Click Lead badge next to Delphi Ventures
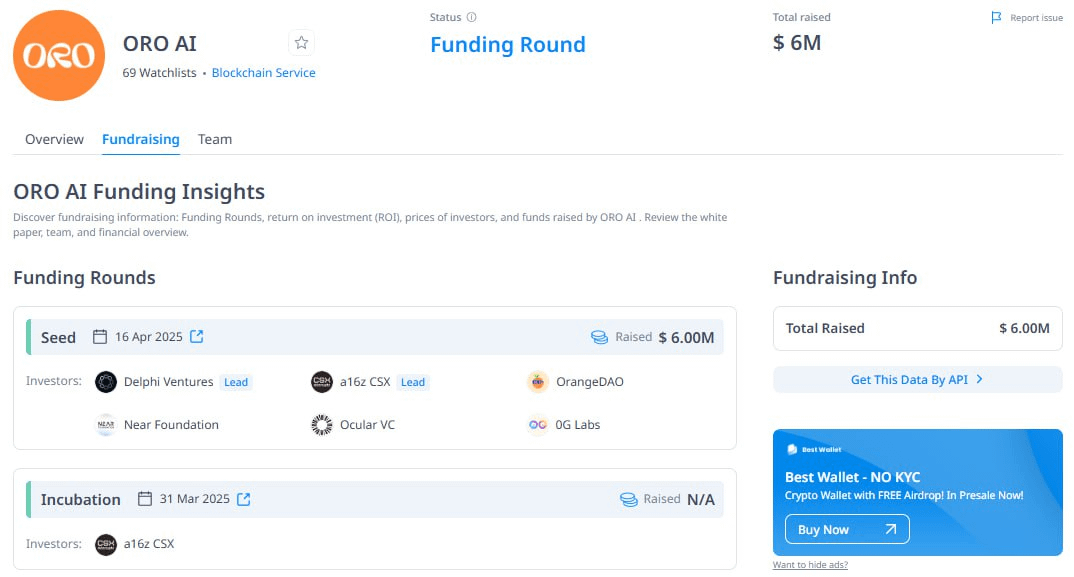 [236, 382]
